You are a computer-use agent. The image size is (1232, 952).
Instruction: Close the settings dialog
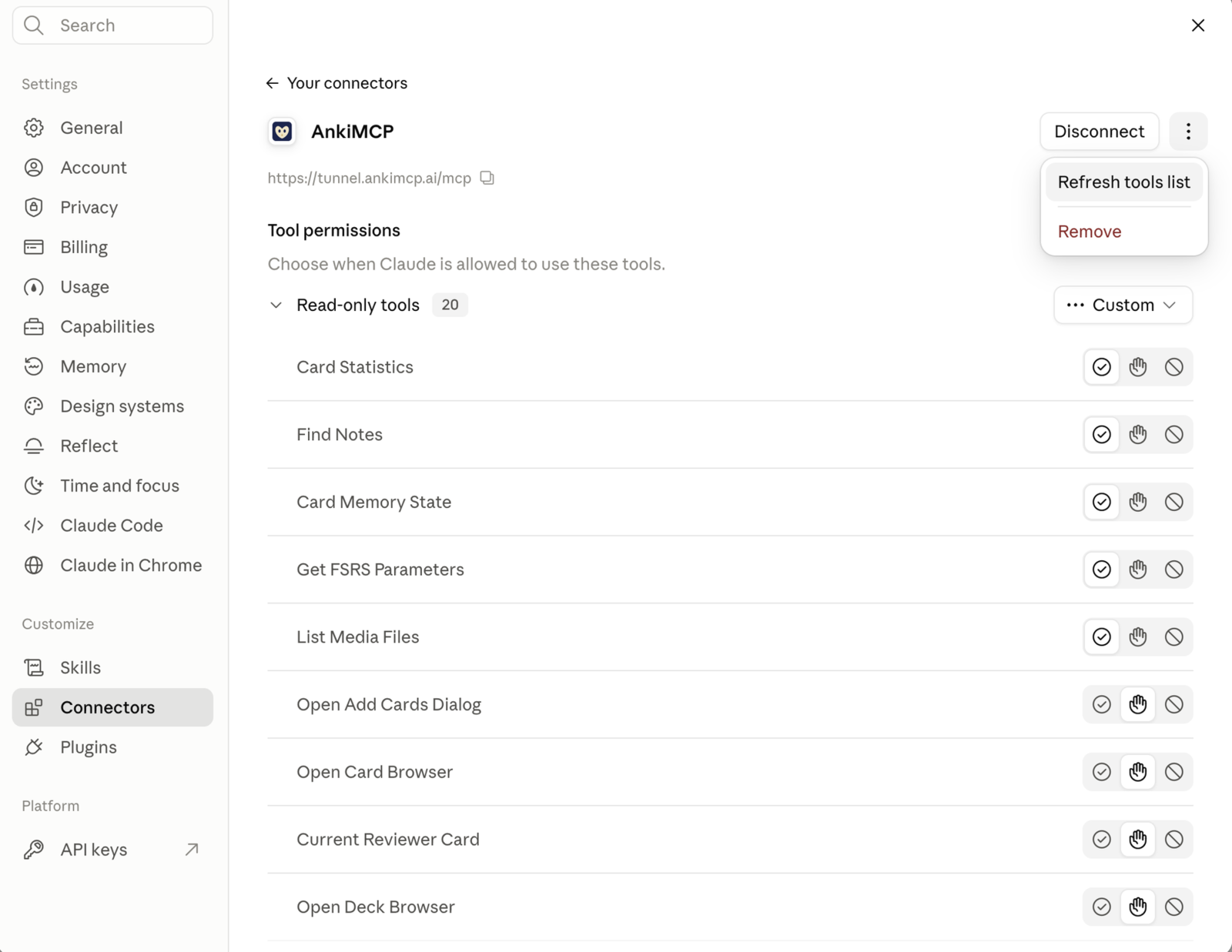[1198, 25]
